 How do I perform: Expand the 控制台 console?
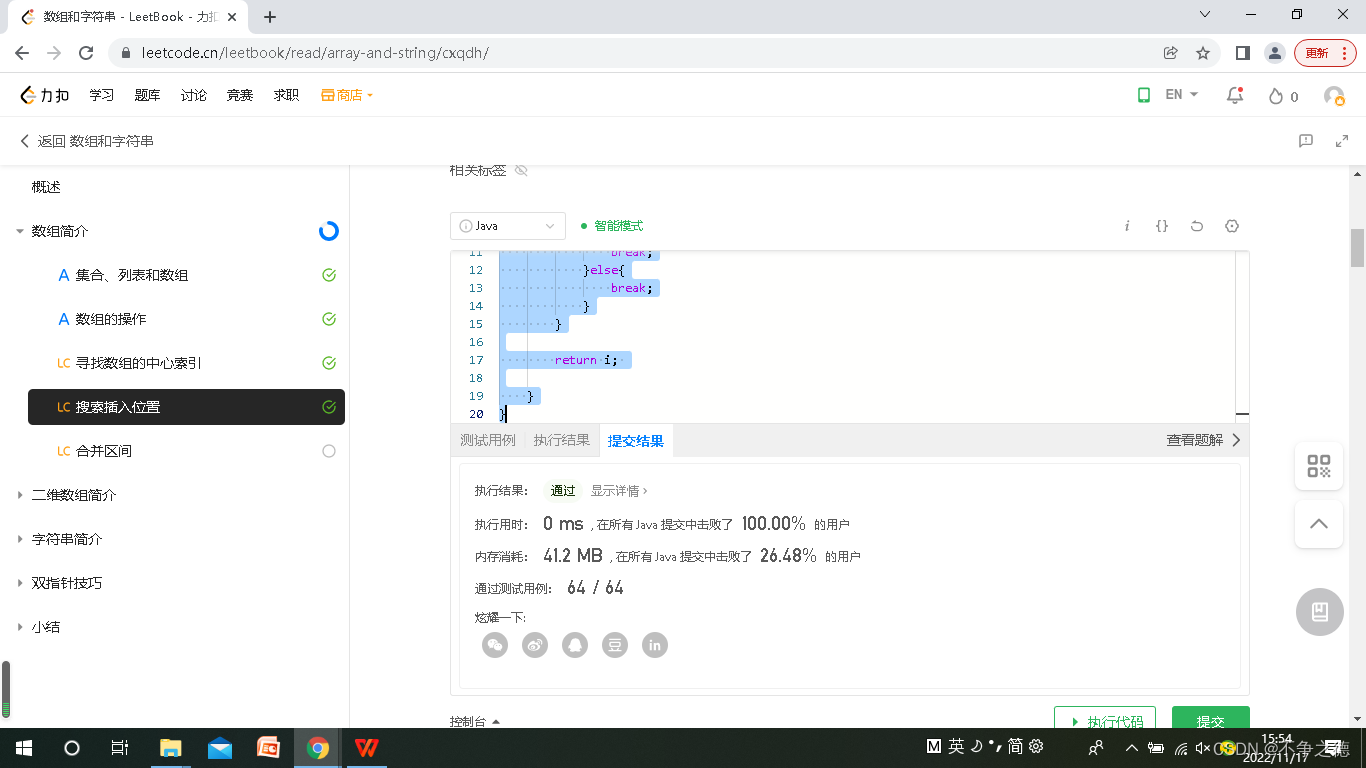pos(475,721)
